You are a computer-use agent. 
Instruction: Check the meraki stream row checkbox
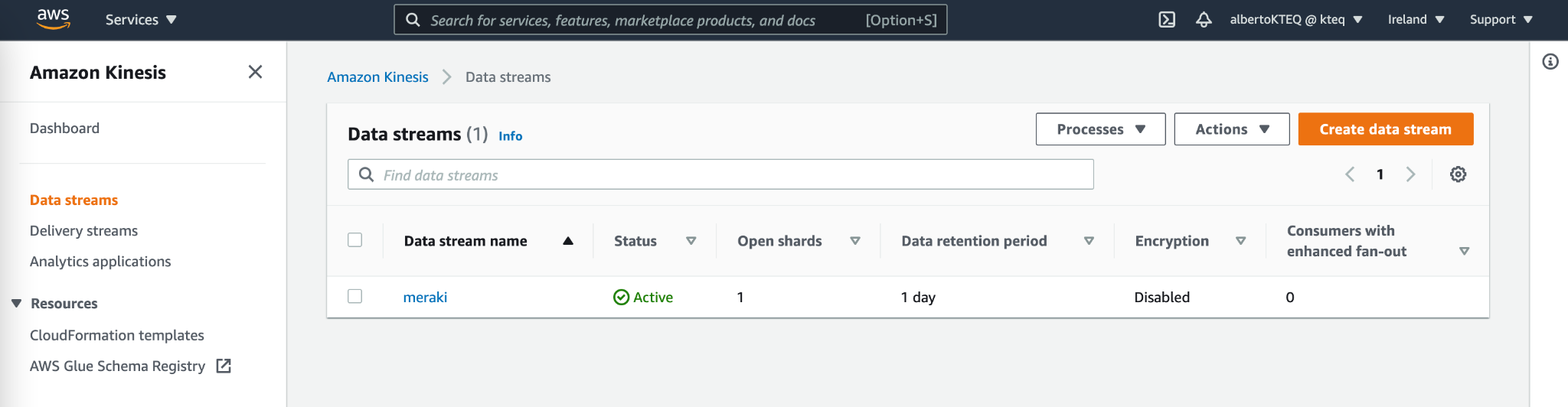355,296
